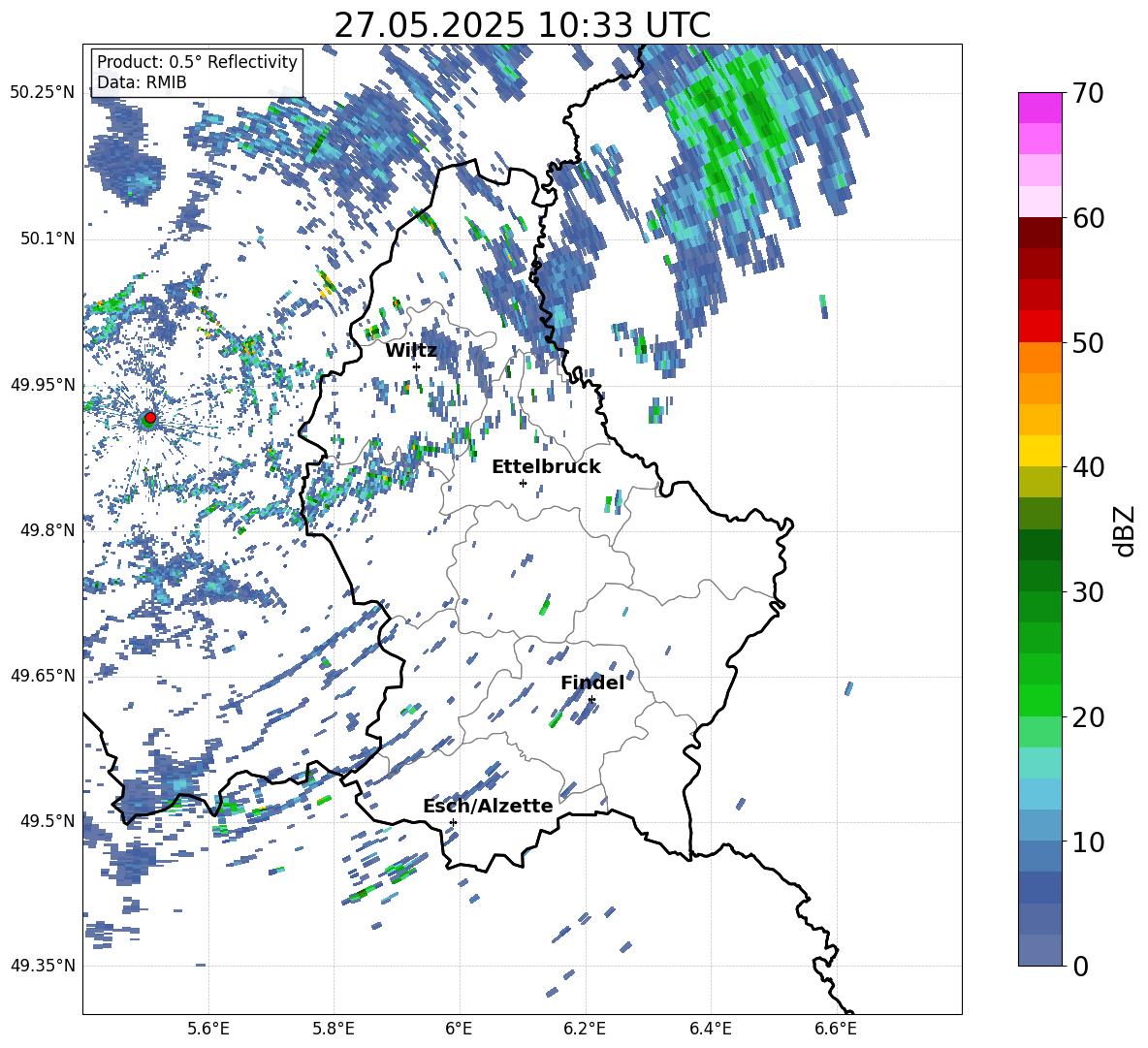Screen dimensions: 1148x1048
Task: Click the 6.6°E longitude label
Action: pyautogui.click(x=836, y=1029)
